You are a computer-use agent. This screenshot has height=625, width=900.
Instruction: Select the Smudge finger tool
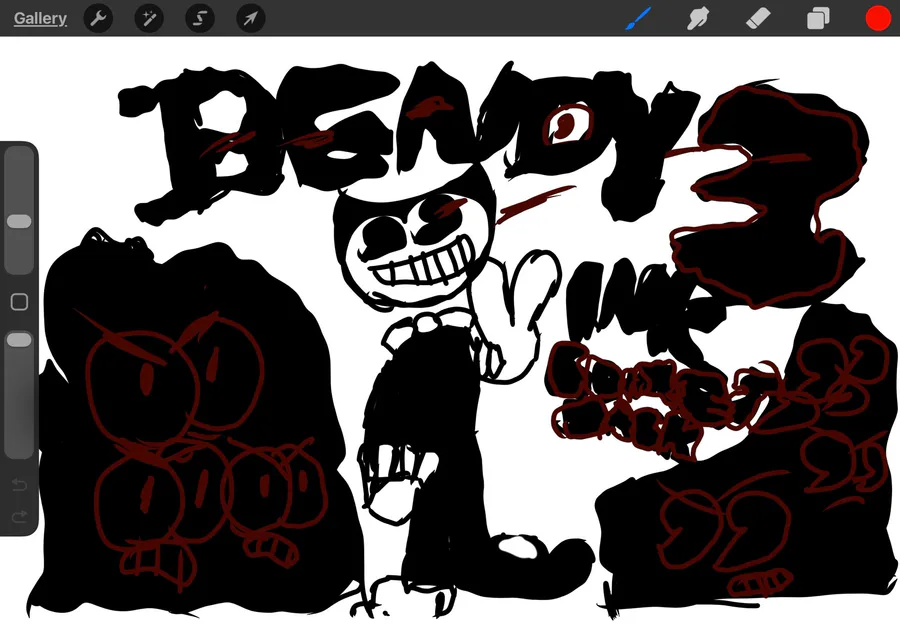click(x=698, y=18)
